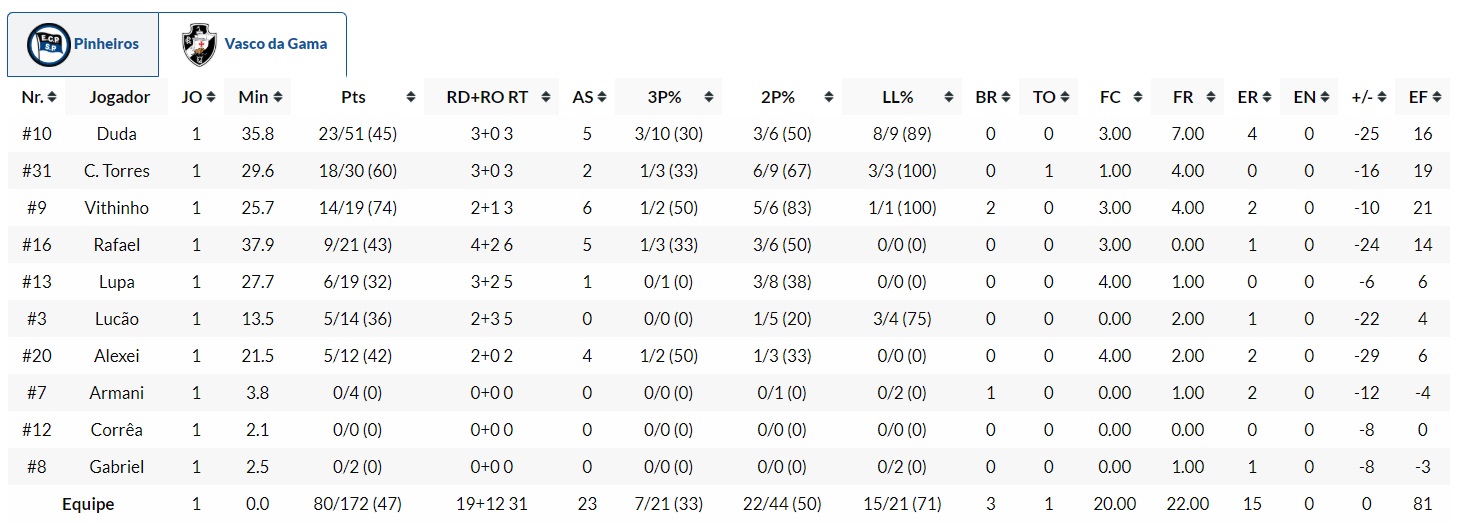Viewport: 1460px width, 528px height.
Task: Sort the table by +/- arrows
Action: coord(1381,98)
